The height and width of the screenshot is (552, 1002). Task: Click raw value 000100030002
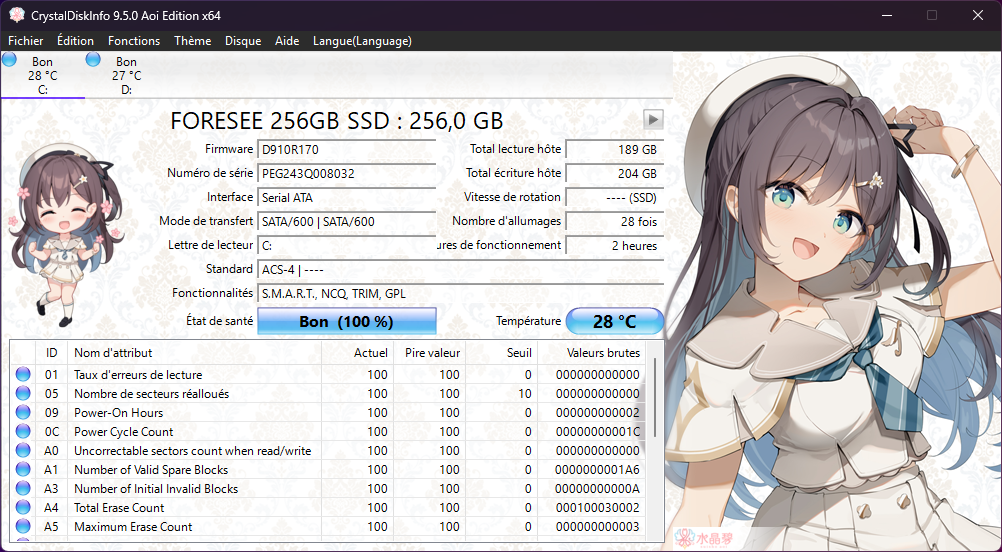597,508
